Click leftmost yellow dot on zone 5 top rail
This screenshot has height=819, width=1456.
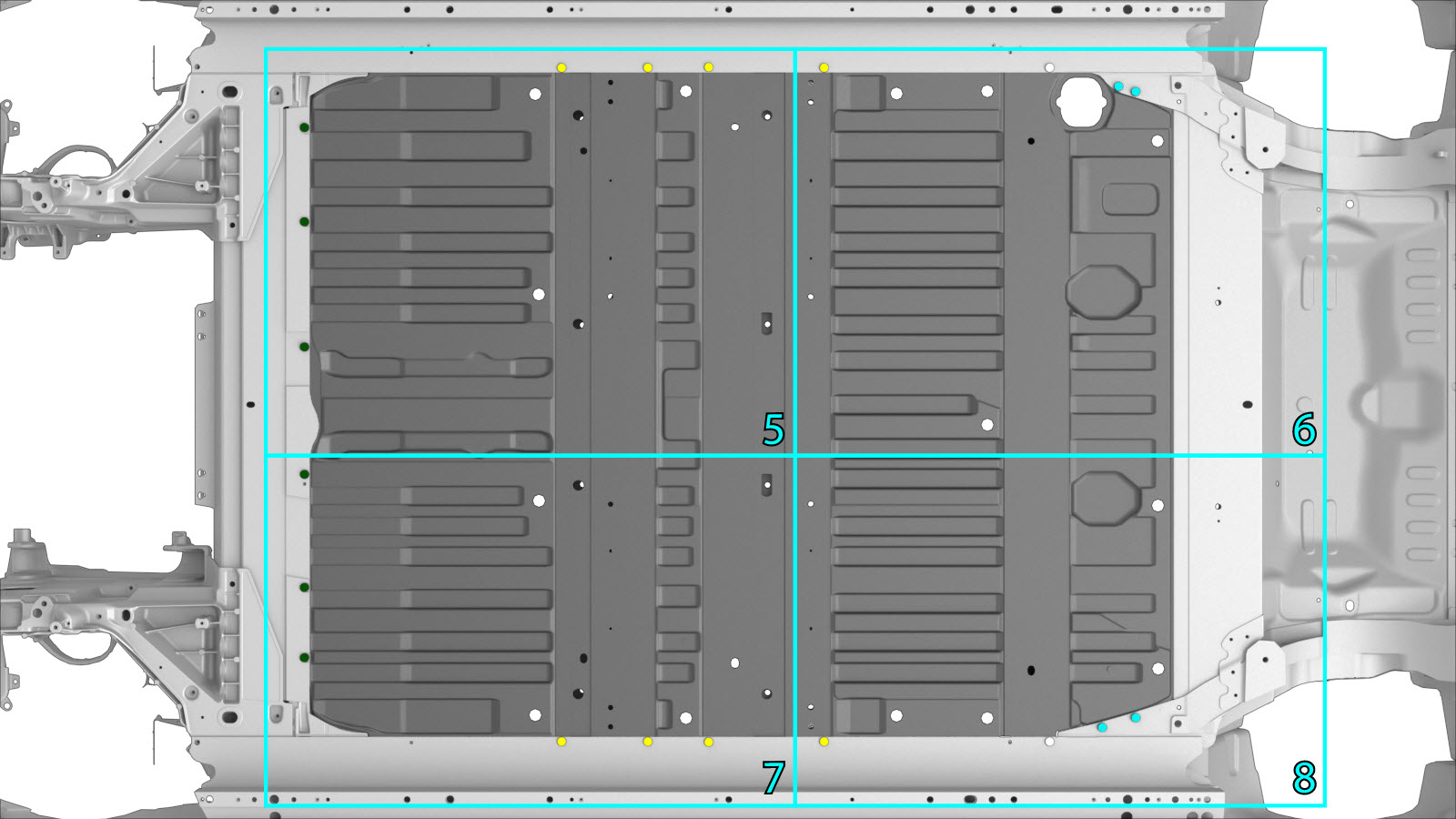point(561,67)
